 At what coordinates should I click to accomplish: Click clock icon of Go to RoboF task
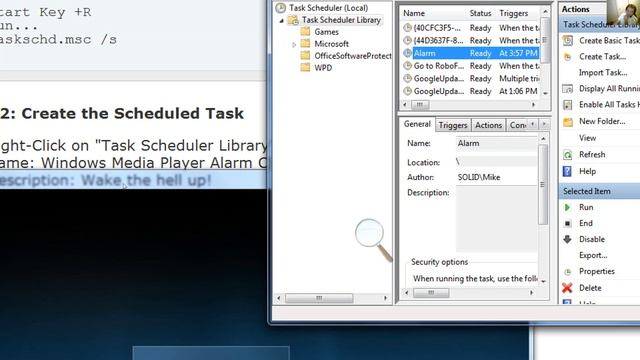point(407,66)
